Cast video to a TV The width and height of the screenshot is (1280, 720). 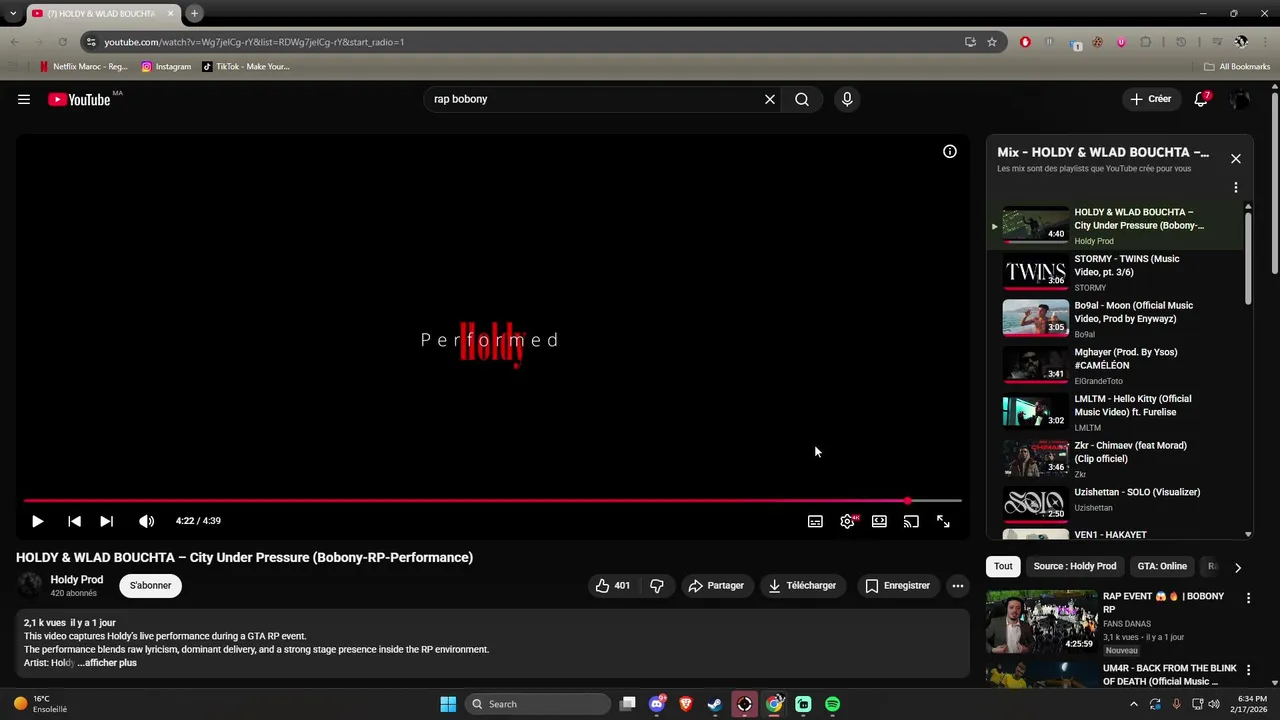click(x=911, y=521)
